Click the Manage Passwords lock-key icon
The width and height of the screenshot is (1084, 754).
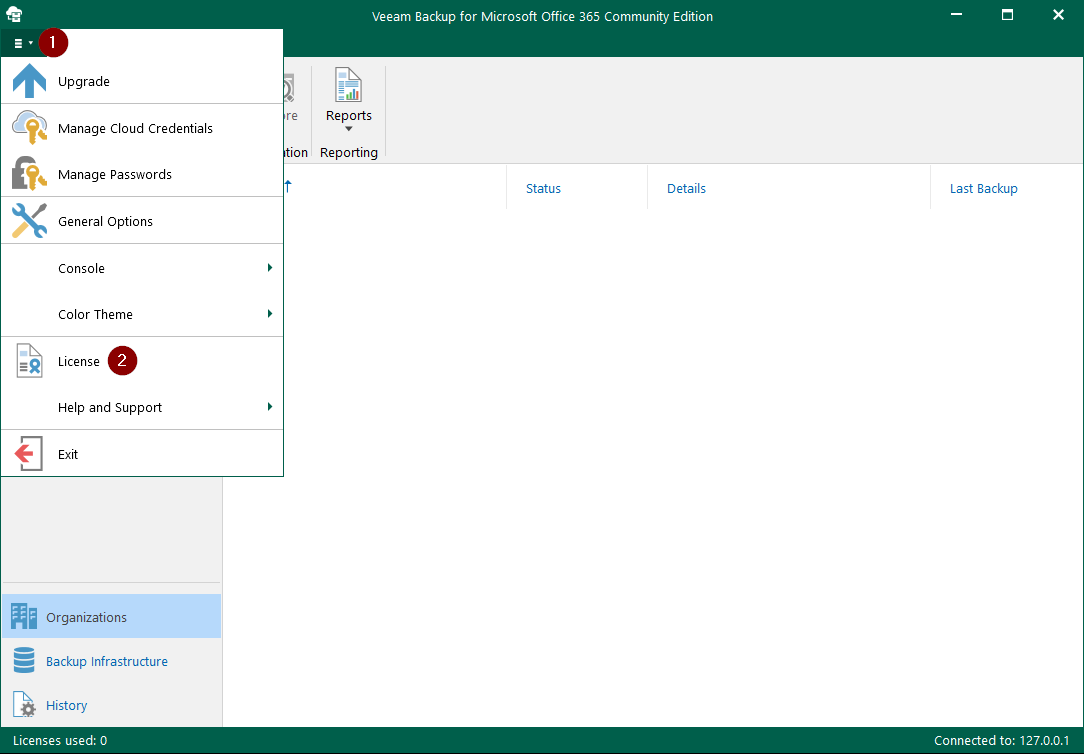point(29,174)
